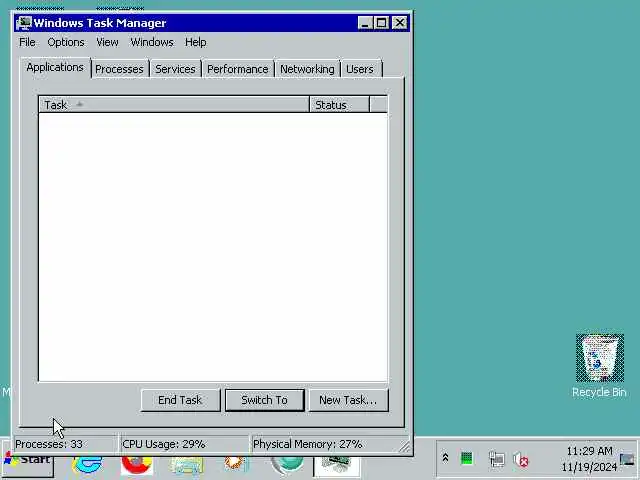Switch to the Performance tab
The image size is (640, 480).
(x=238, y=69)
